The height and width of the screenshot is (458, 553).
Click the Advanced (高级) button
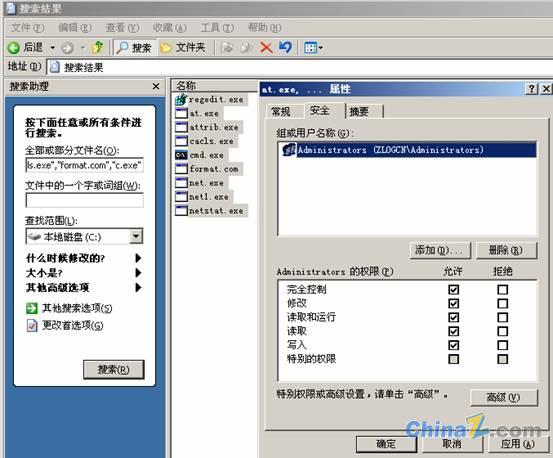click(x=504, y=398)
